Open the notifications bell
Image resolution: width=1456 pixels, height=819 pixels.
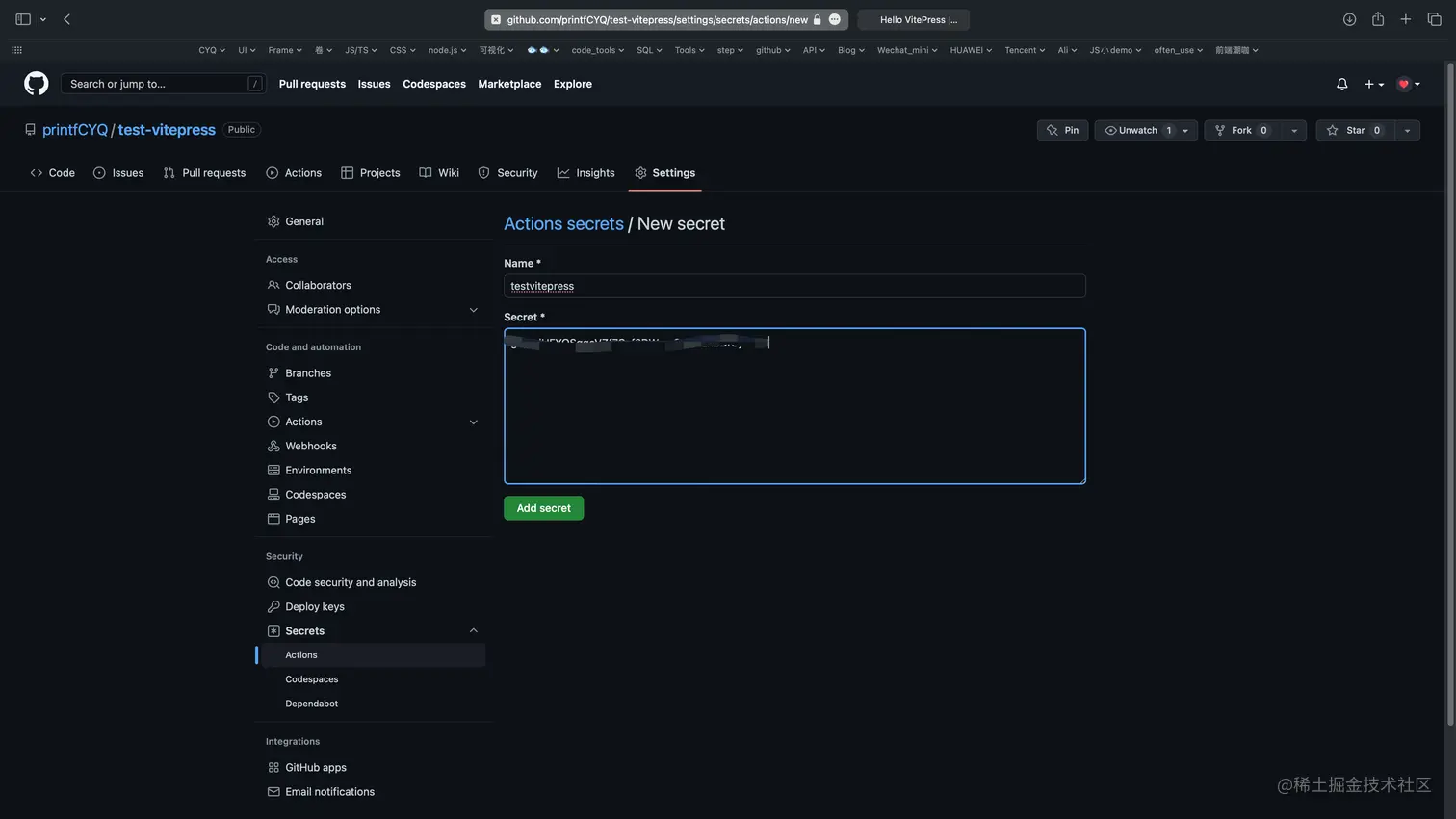click(x=1342, y=84)
